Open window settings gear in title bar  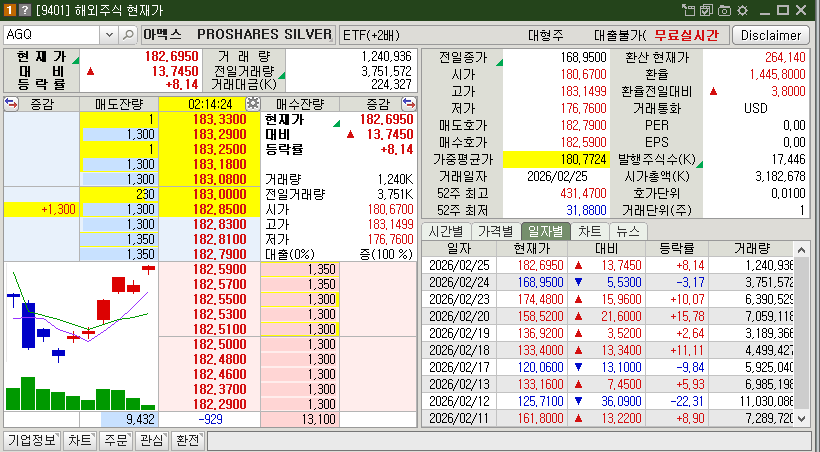pos(743,10)
